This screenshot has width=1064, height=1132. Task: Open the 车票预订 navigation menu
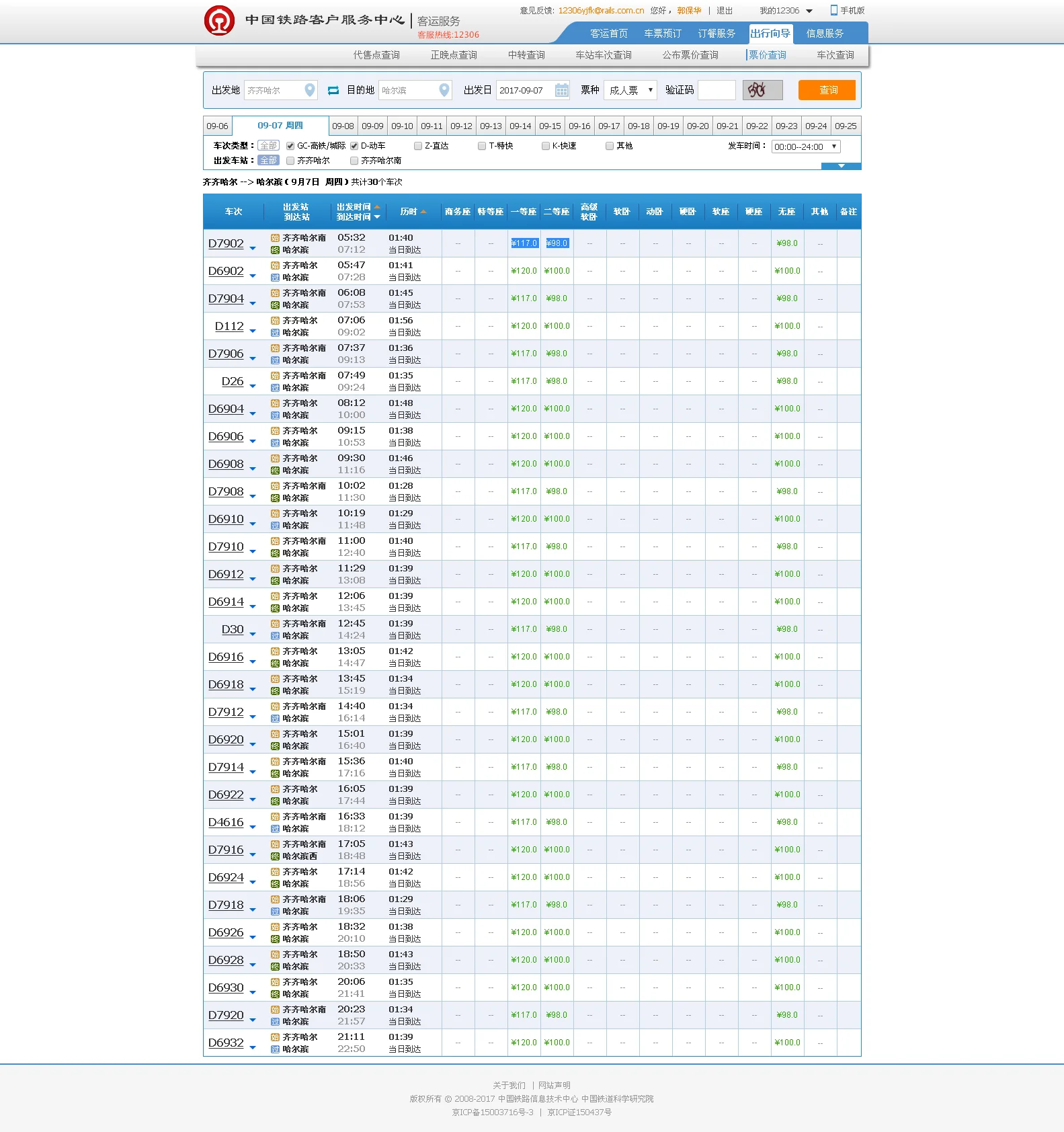(x=662, y=34)
